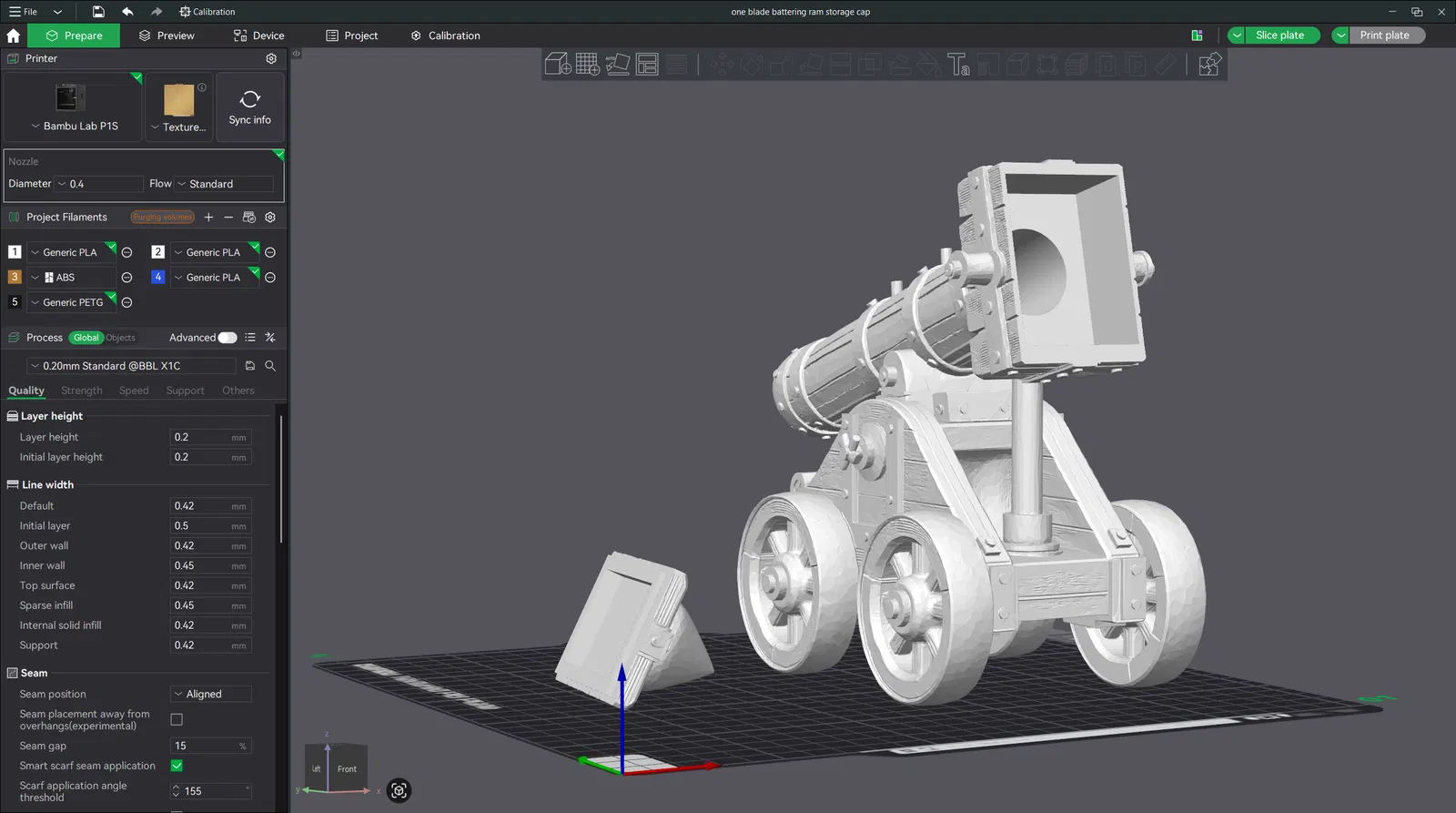1456x813 pixels.
Task: Disable Smart scarf seam application checkbox
Action: (177, 766)
